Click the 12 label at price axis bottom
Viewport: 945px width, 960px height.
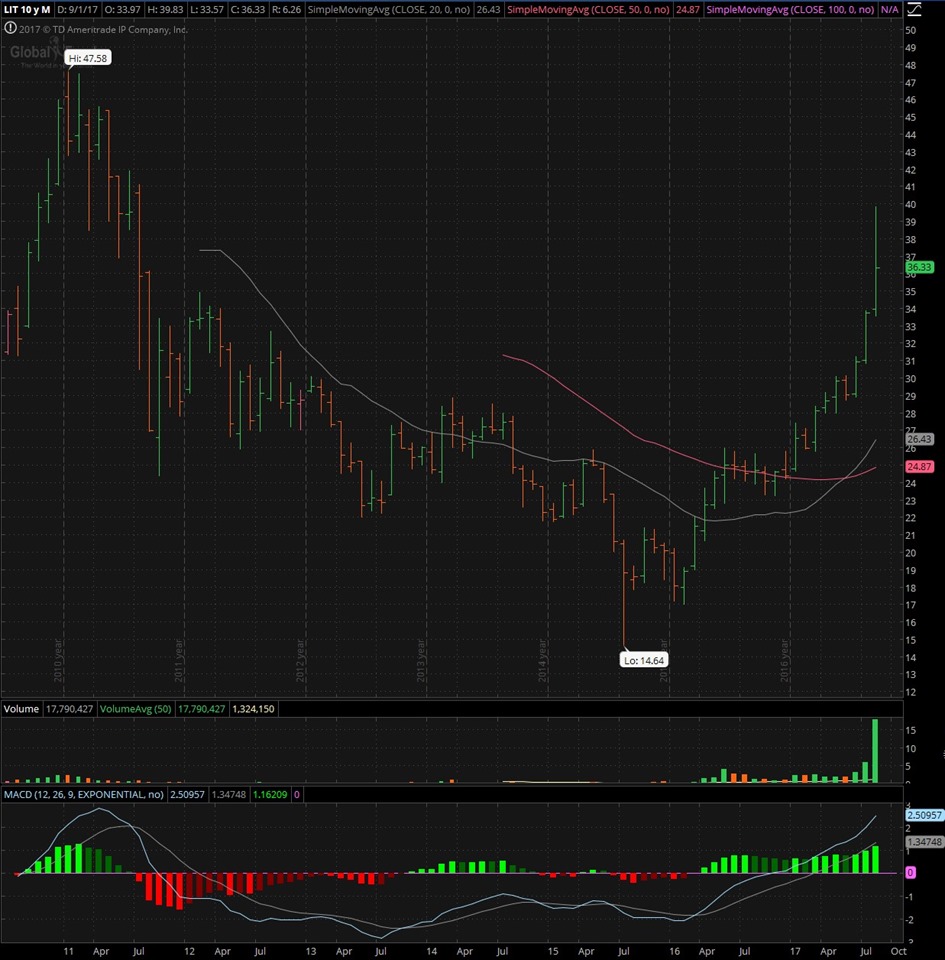click(911, 692)
